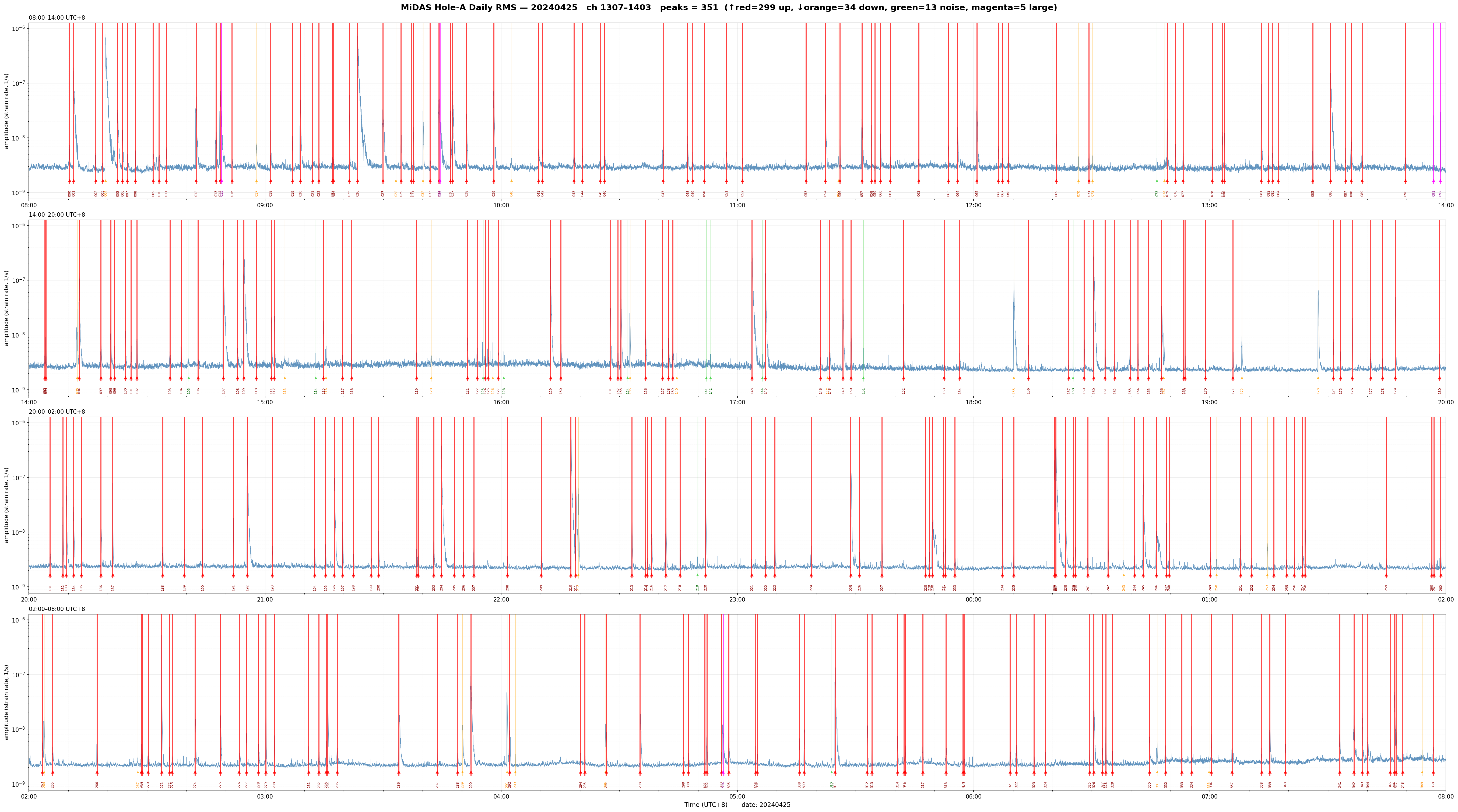Screen dimensions: 1458x812
Task: Click the 04:00 time tick label
Action: pyautogui.click(x=501, y=797)
